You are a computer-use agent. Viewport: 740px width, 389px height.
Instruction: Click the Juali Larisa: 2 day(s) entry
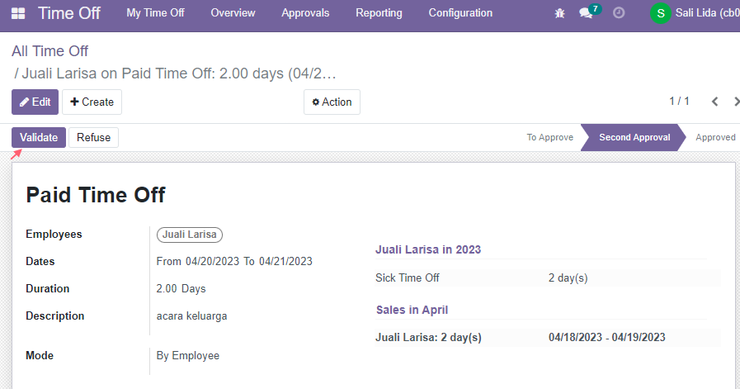[x=429, y=338]
